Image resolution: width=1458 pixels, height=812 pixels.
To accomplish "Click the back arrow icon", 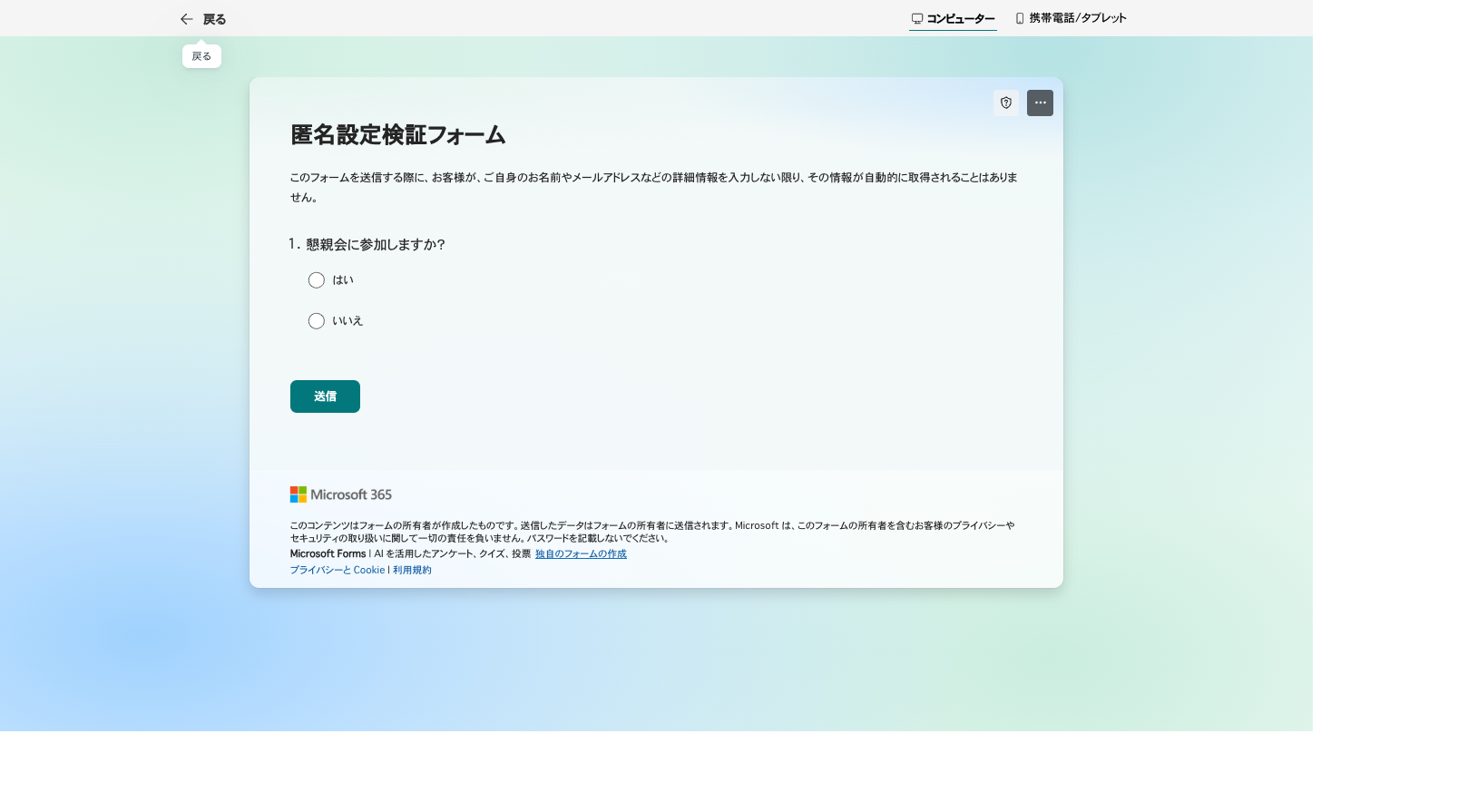I will coord(187,19).
